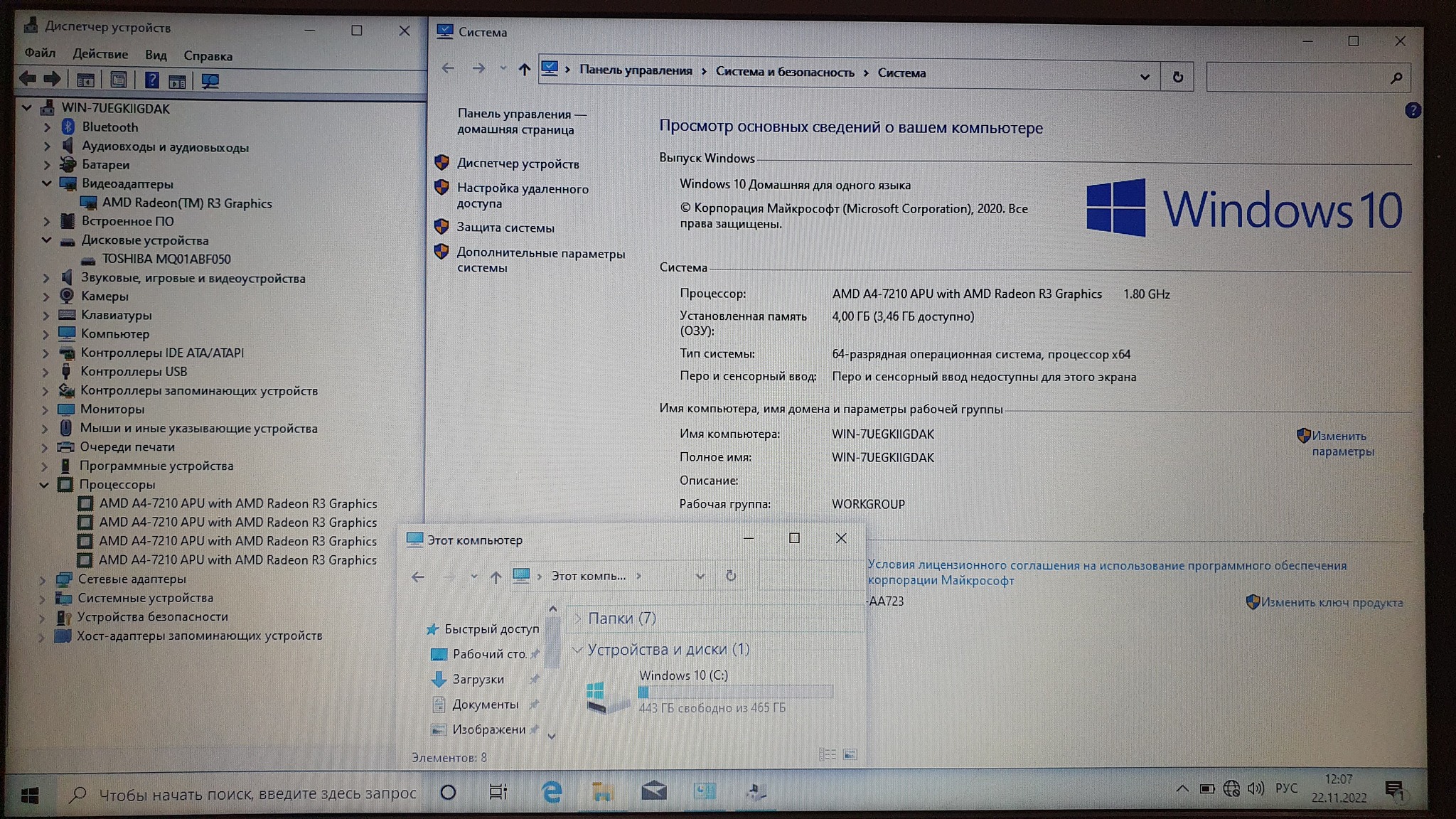Select Документы in quick access
The width and height of the screenshot is (1456, 819).
coord(485,704)
